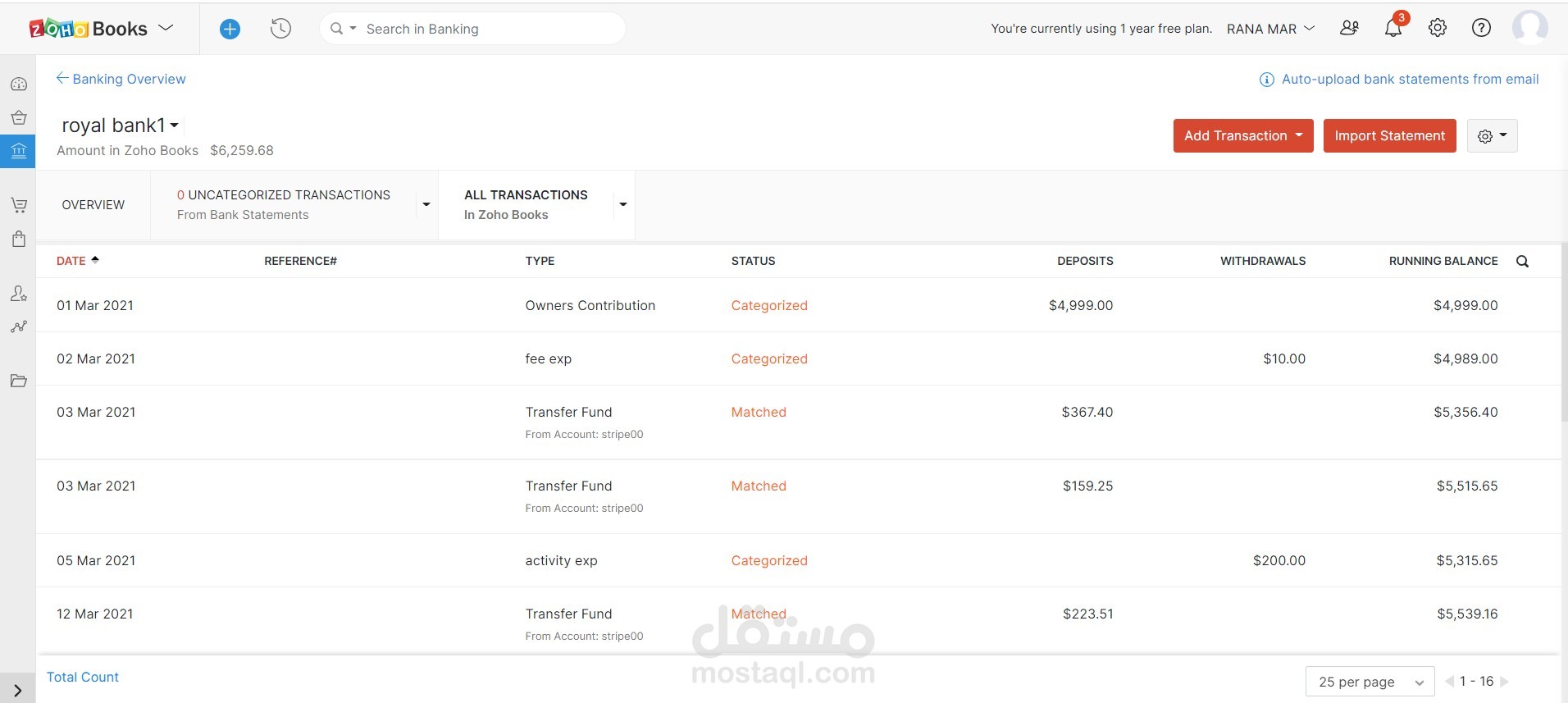Expand All Transactions tab arrow

pos(623,204)
